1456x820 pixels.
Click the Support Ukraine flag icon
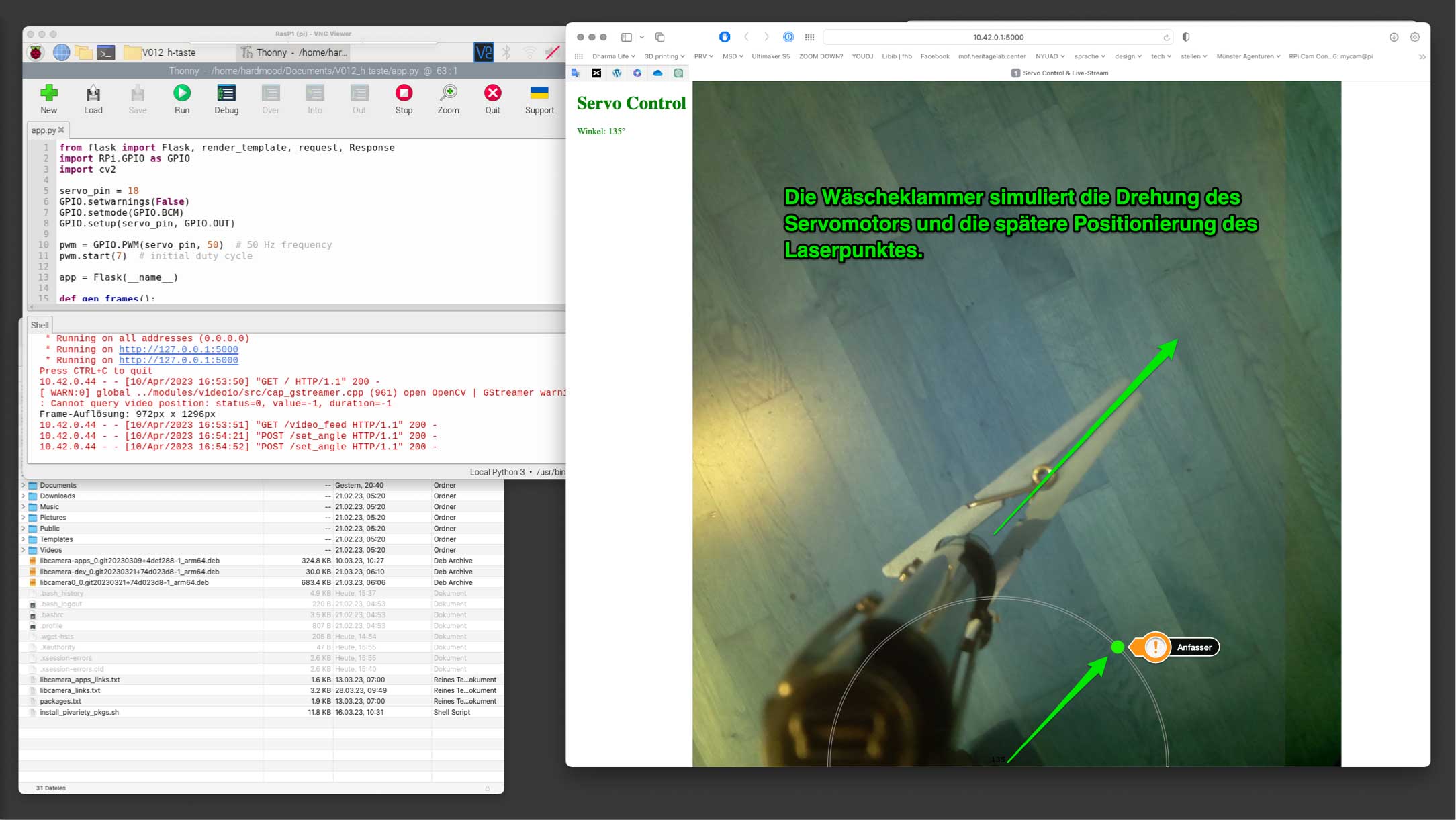coord(539,93)
